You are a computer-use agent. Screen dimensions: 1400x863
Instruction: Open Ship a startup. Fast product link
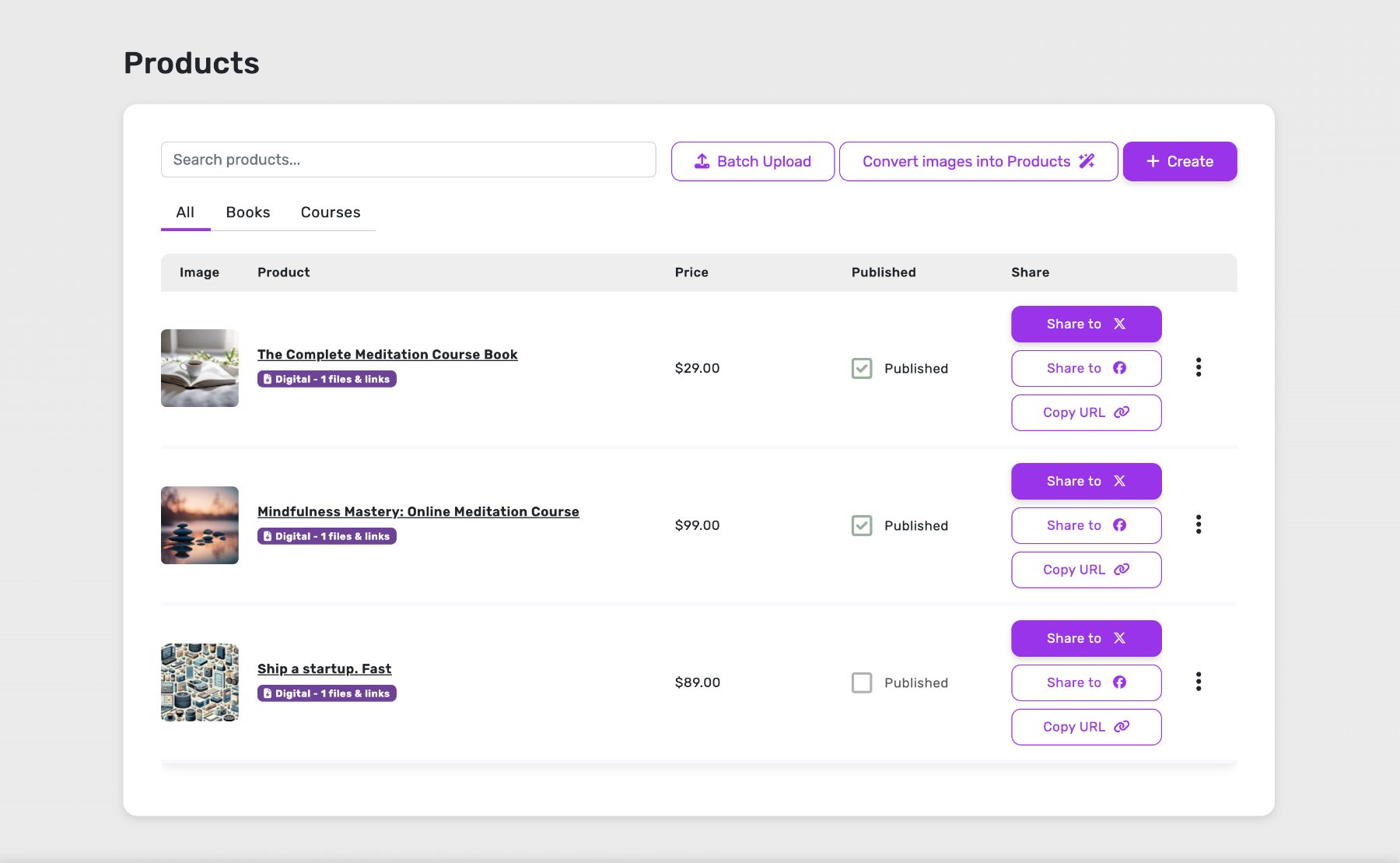(324, 668)
